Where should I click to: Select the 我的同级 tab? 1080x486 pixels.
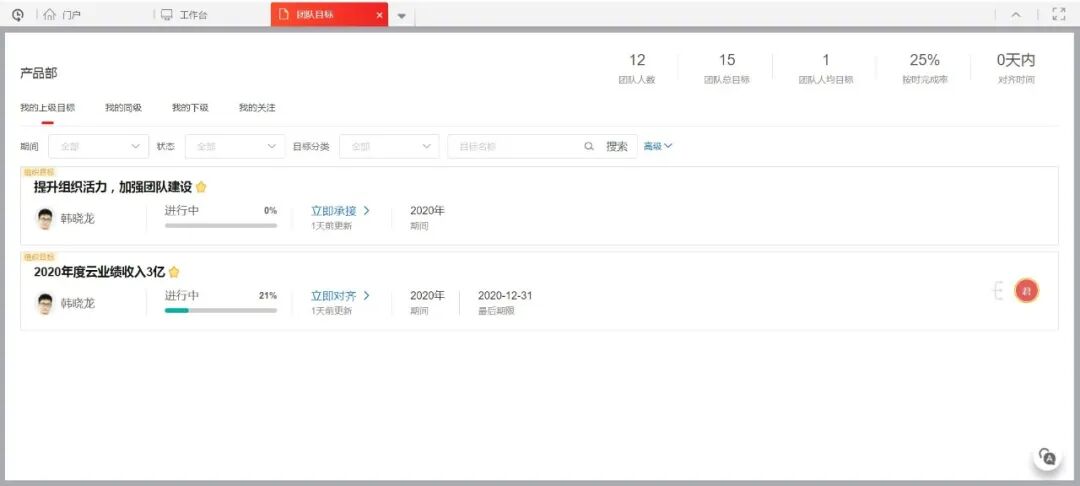click(123, 108)
